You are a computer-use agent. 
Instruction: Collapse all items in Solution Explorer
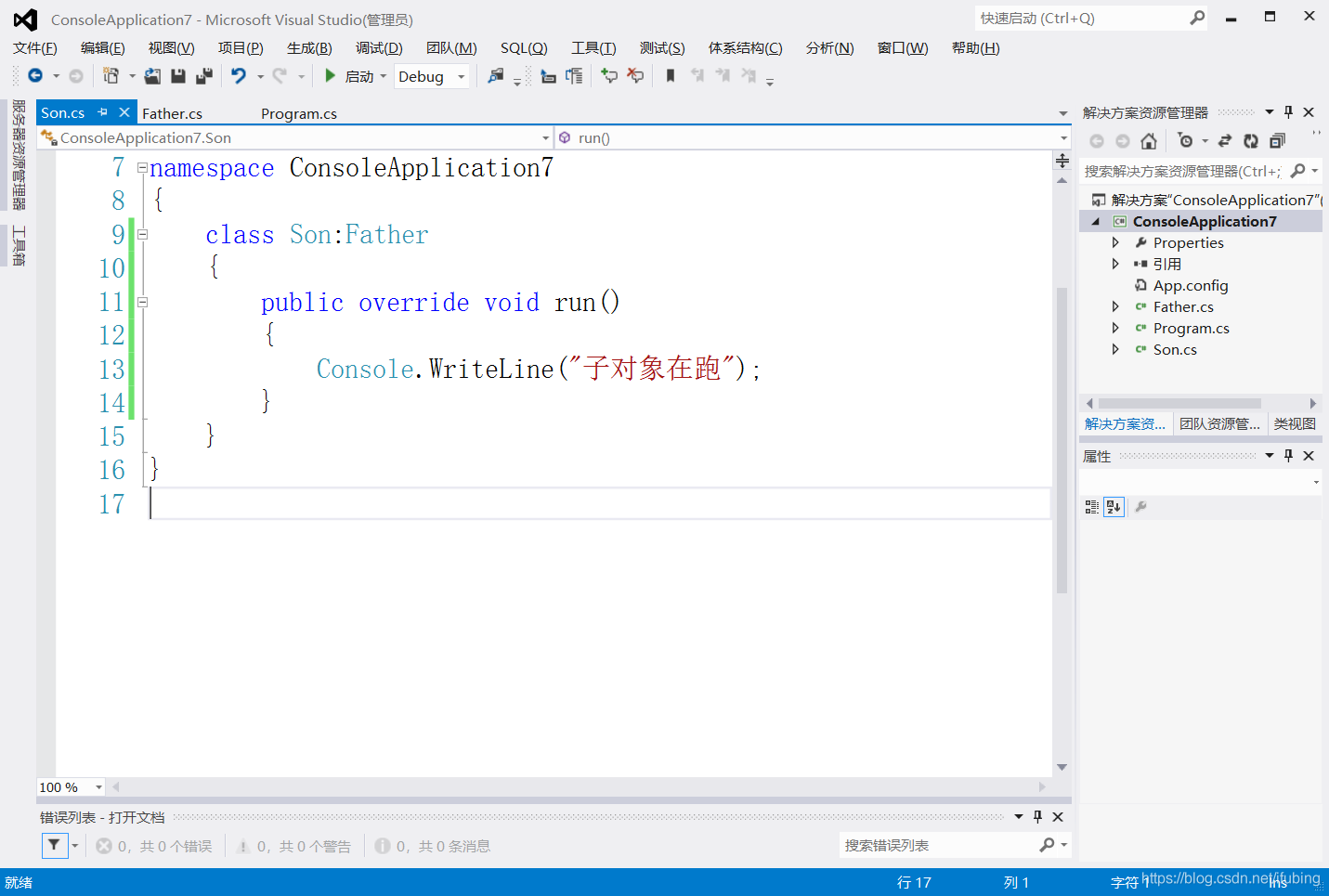1277,141
